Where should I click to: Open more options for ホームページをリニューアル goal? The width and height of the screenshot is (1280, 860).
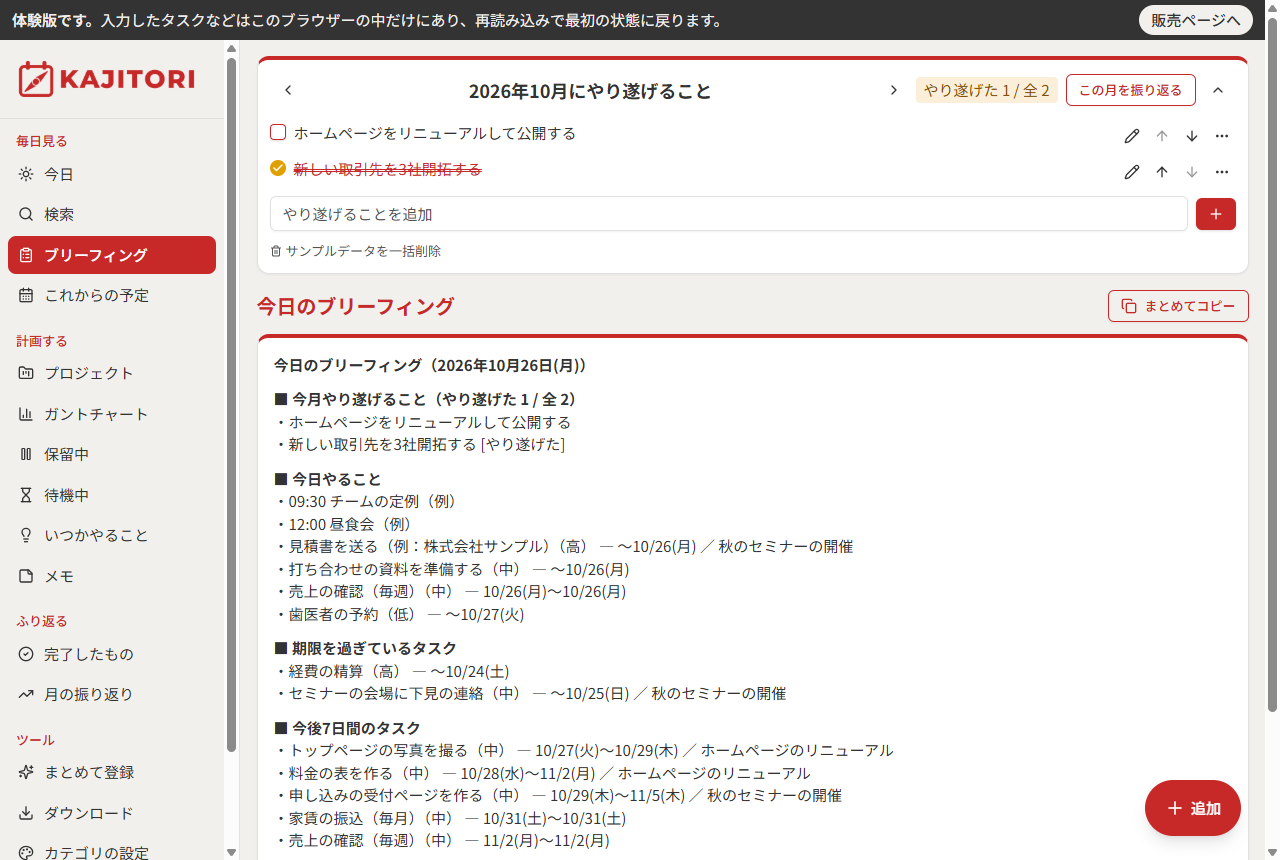[1222, 136]
